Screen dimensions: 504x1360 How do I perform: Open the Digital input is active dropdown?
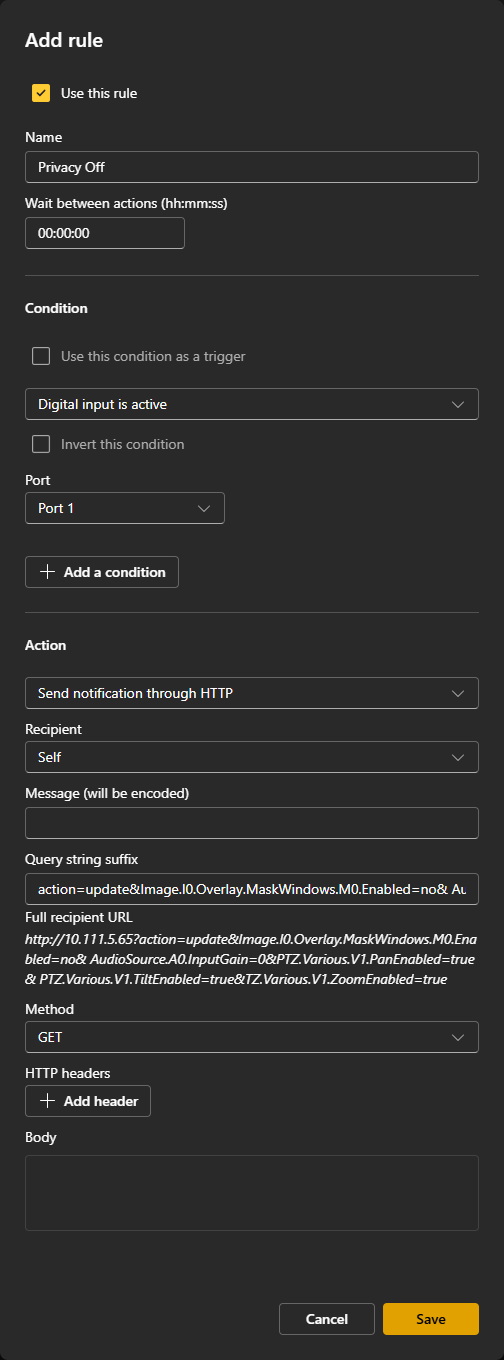click(252, 404)
